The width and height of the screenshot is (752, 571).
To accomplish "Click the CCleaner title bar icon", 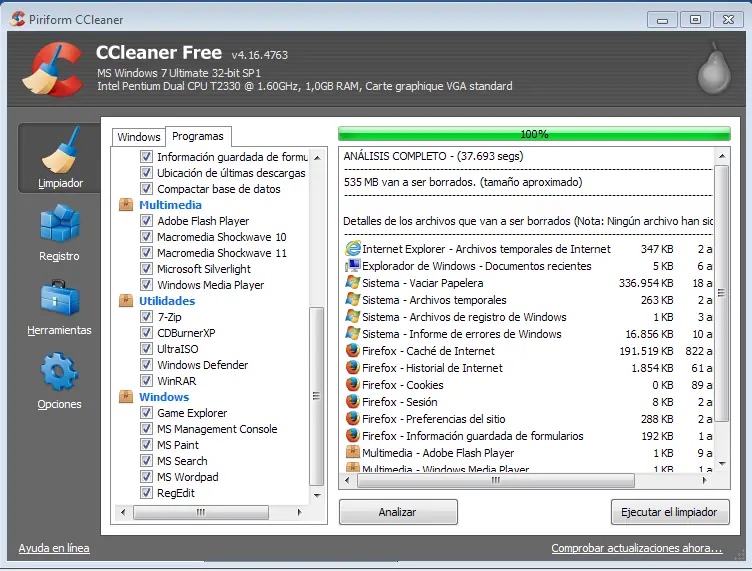I will [x=17, y=19].
